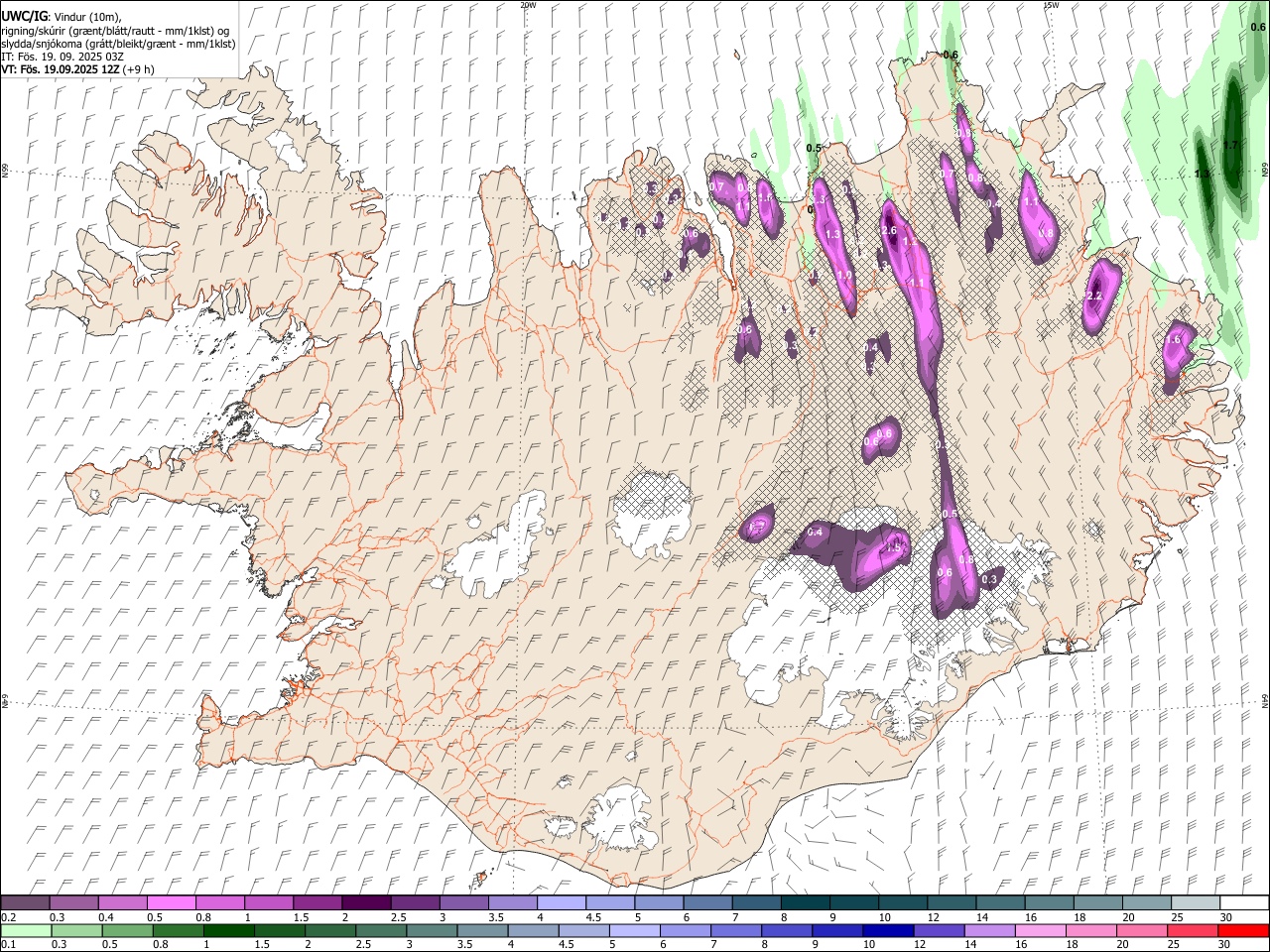
Task: Select the darkest purple 2 snow legend swatch
Action: tap(366, 903)
